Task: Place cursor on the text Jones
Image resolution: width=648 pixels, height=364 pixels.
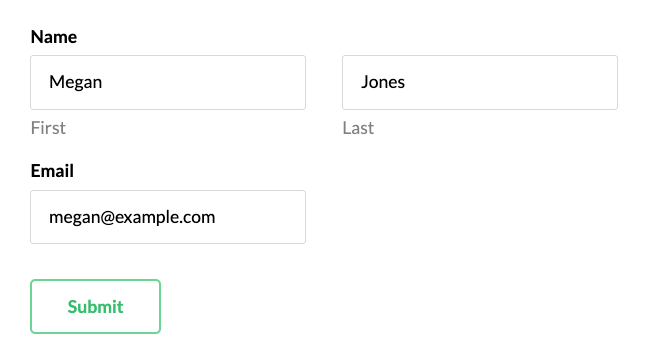Action: pyautogui.click(x=383, y=82)
